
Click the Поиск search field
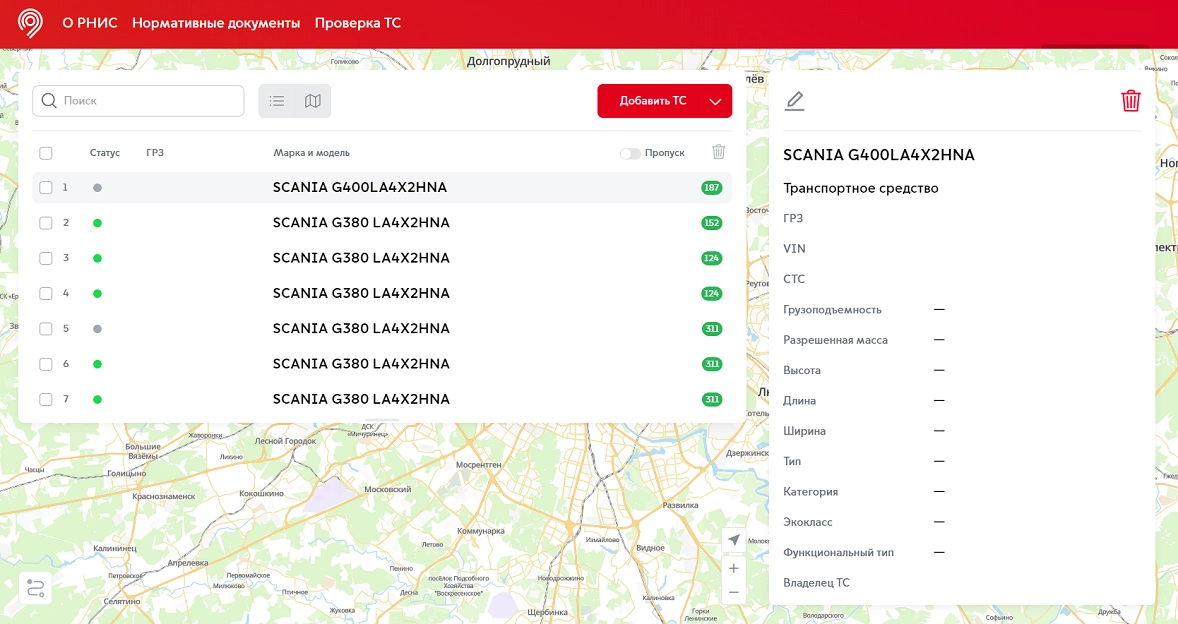(x=138, y=101)
